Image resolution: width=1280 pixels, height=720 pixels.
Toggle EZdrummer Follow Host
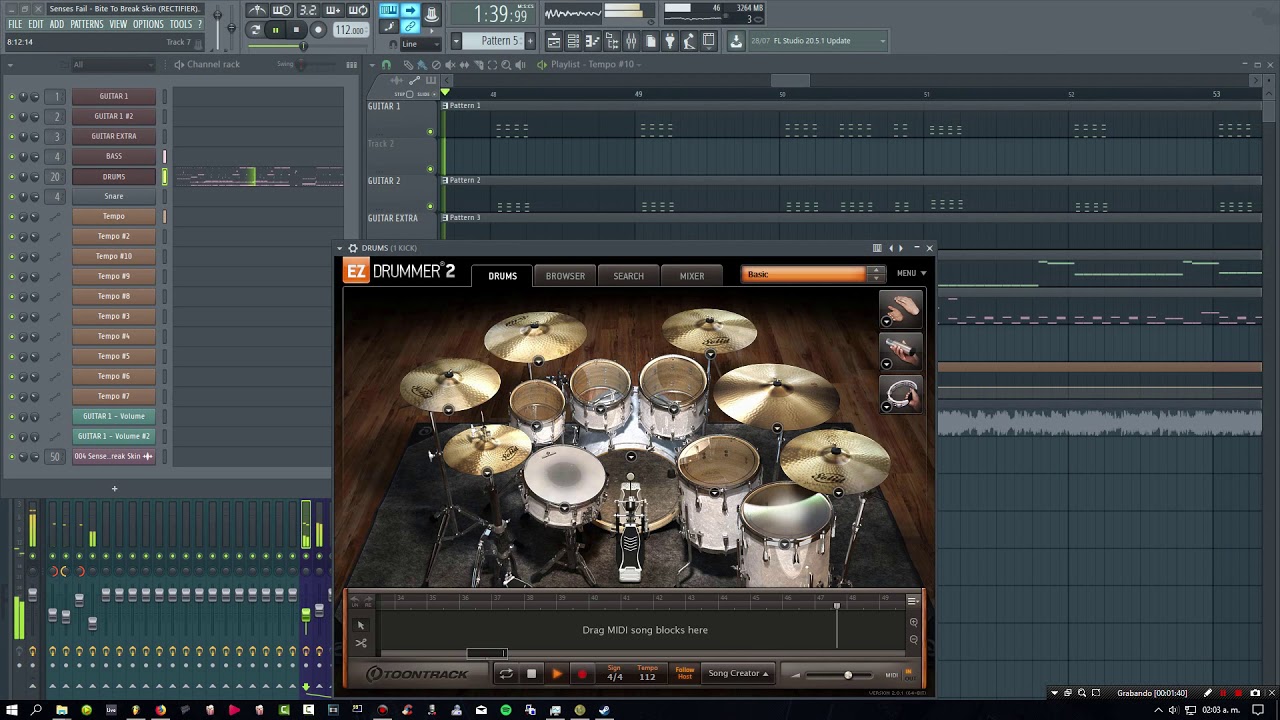click(x=685, y=674)
